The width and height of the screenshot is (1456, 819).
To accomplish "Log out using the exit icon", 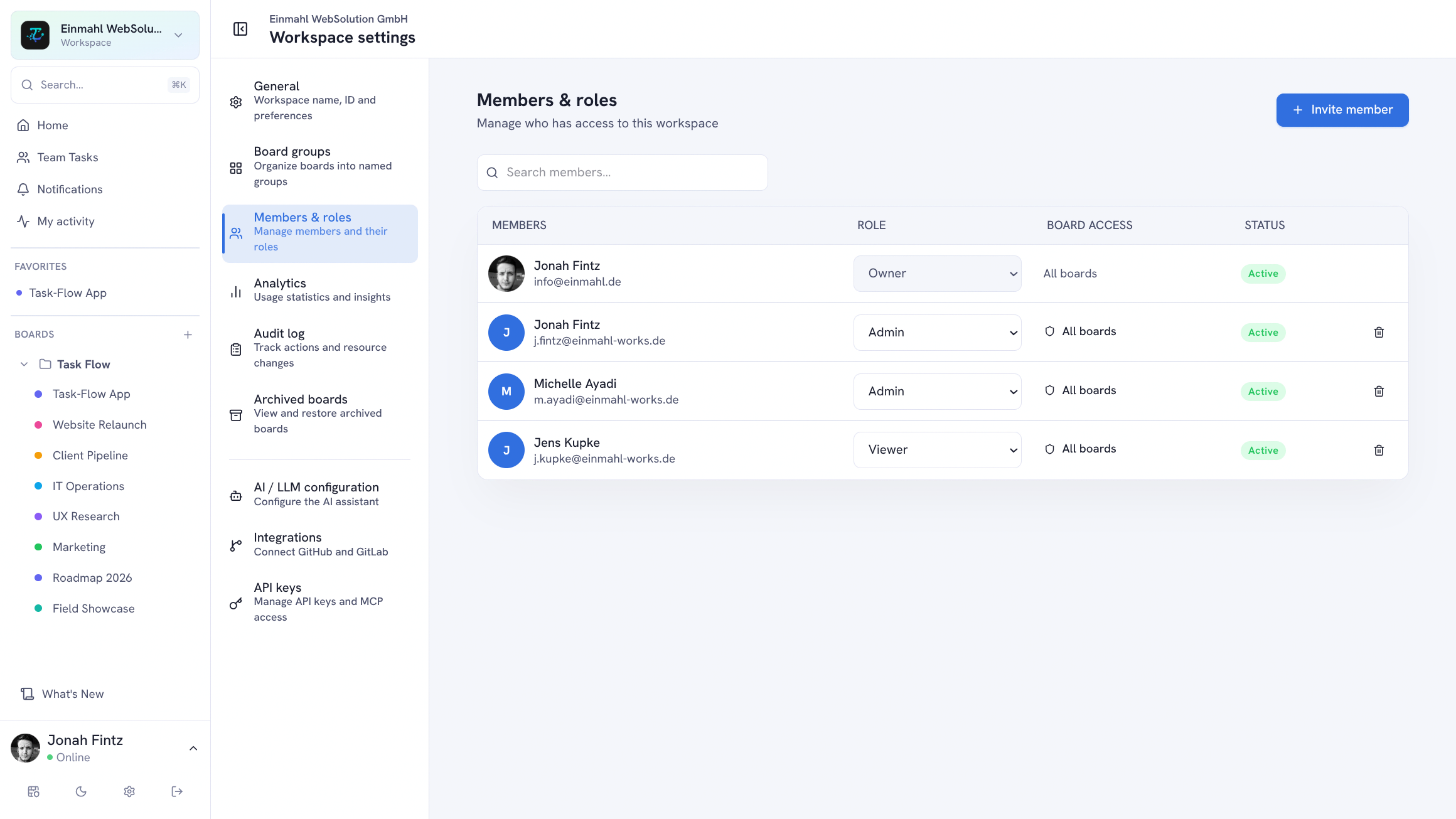I will 177,791.
